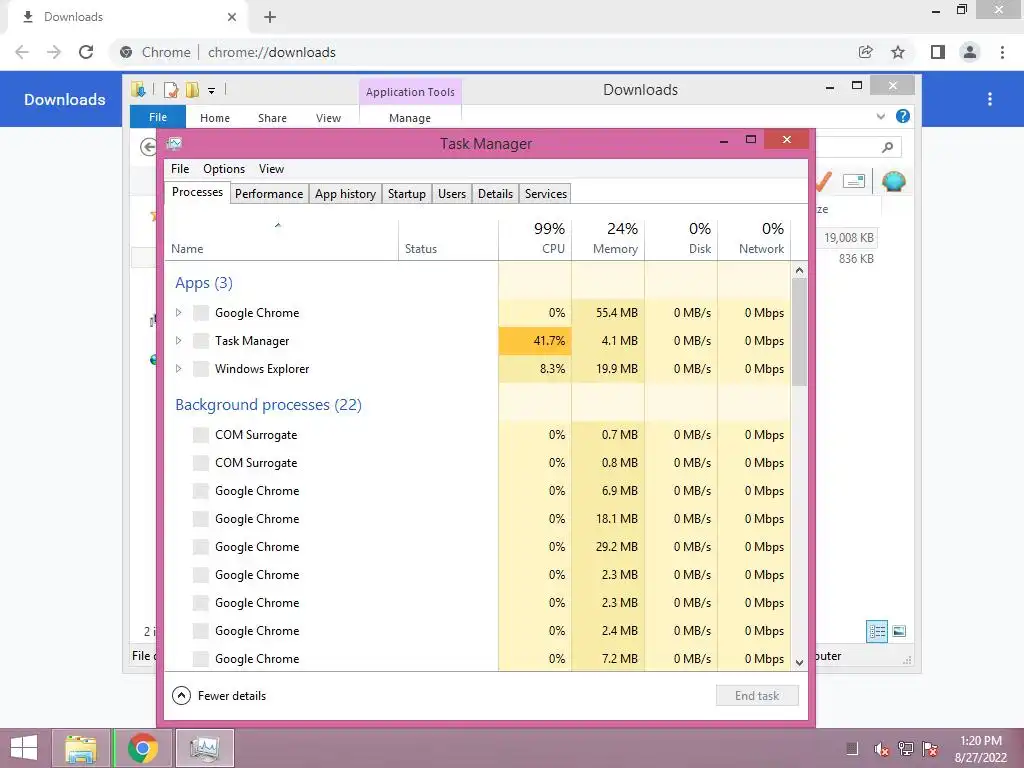Open Explorer Manage ribbon tab
Image resolution: width=1024 pixels, height=768 pixels.
410,118
